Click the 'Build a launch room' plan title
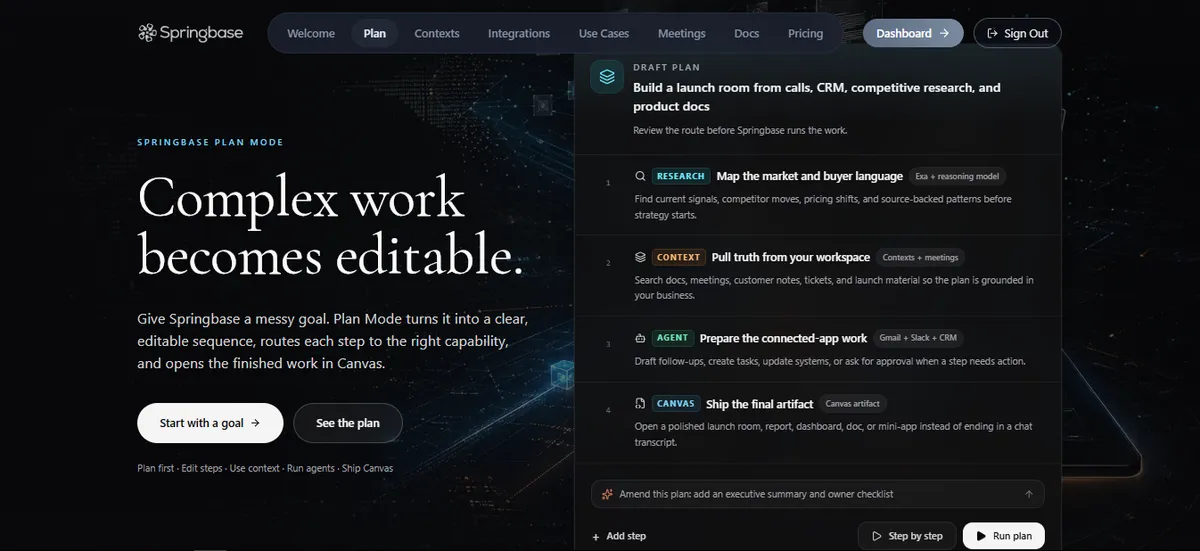This screenshot has height=551, width=1200. [817, 97]
